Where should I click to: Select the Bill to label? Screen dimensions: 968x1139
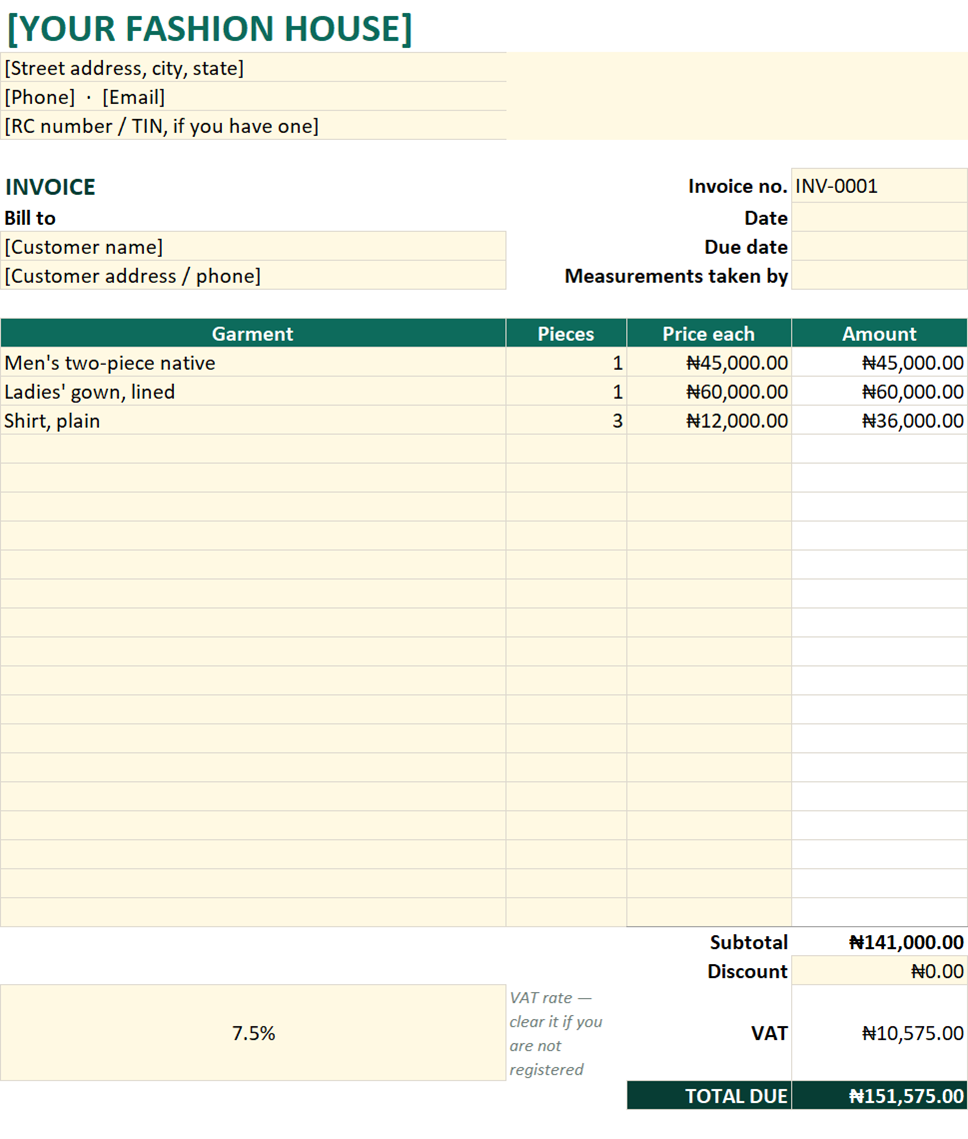point(30,218)
